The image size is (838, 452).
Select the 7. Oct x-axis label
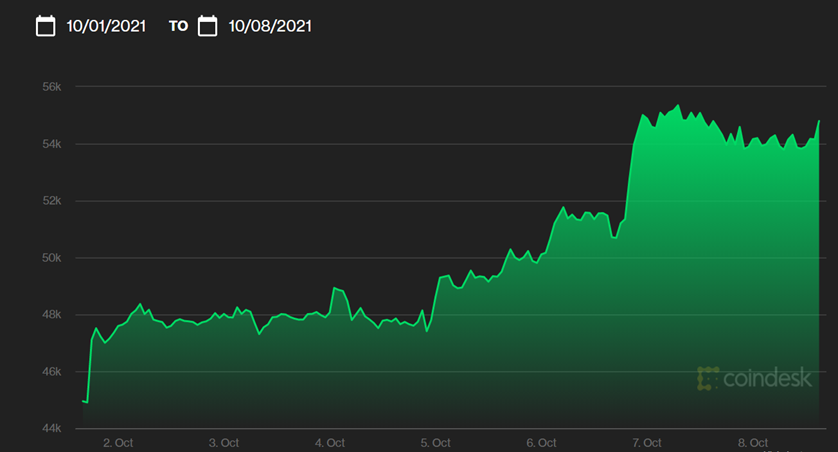click(x=646, y=442)
